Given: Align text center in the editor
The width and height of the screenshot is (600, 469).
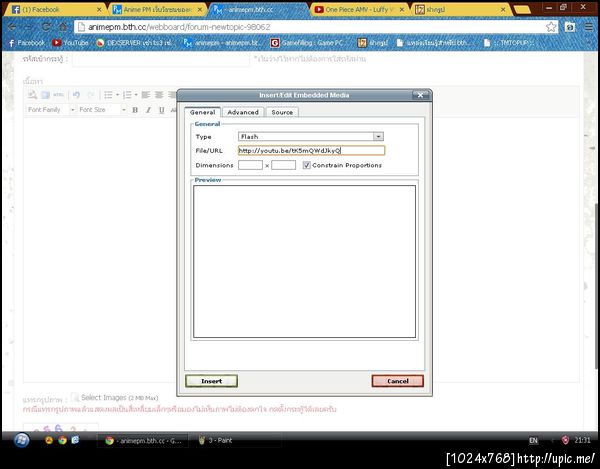Looking at the screenshot, I should point(159,95).
